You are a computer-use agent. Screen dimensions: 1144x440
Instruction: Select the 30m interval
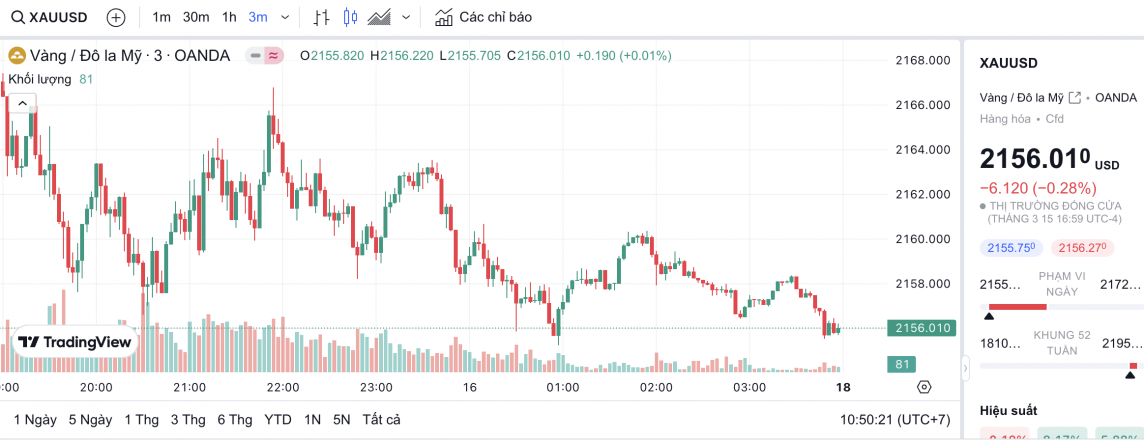coord(196,17)
